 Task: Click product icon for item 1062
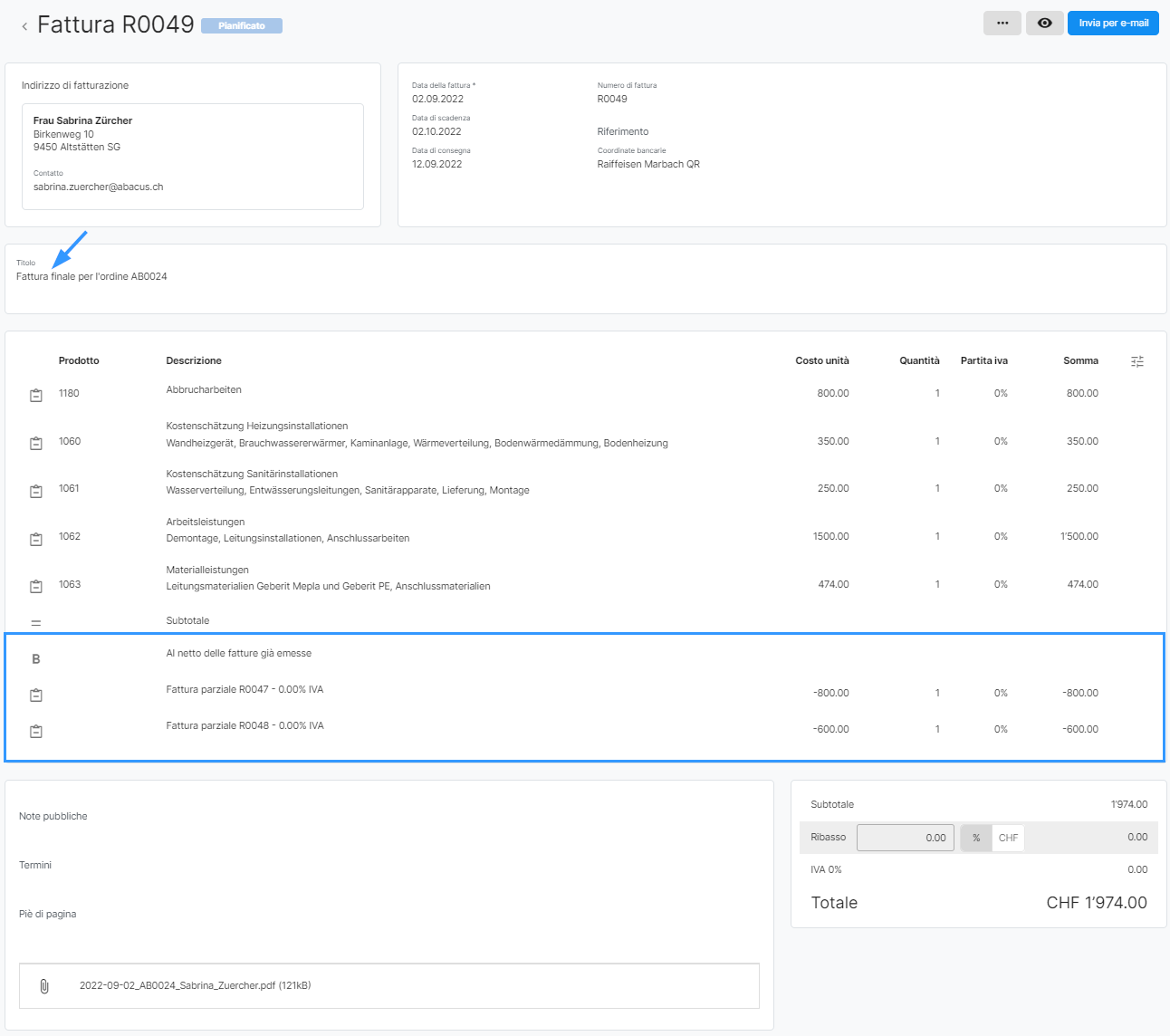tap(36, 539)
